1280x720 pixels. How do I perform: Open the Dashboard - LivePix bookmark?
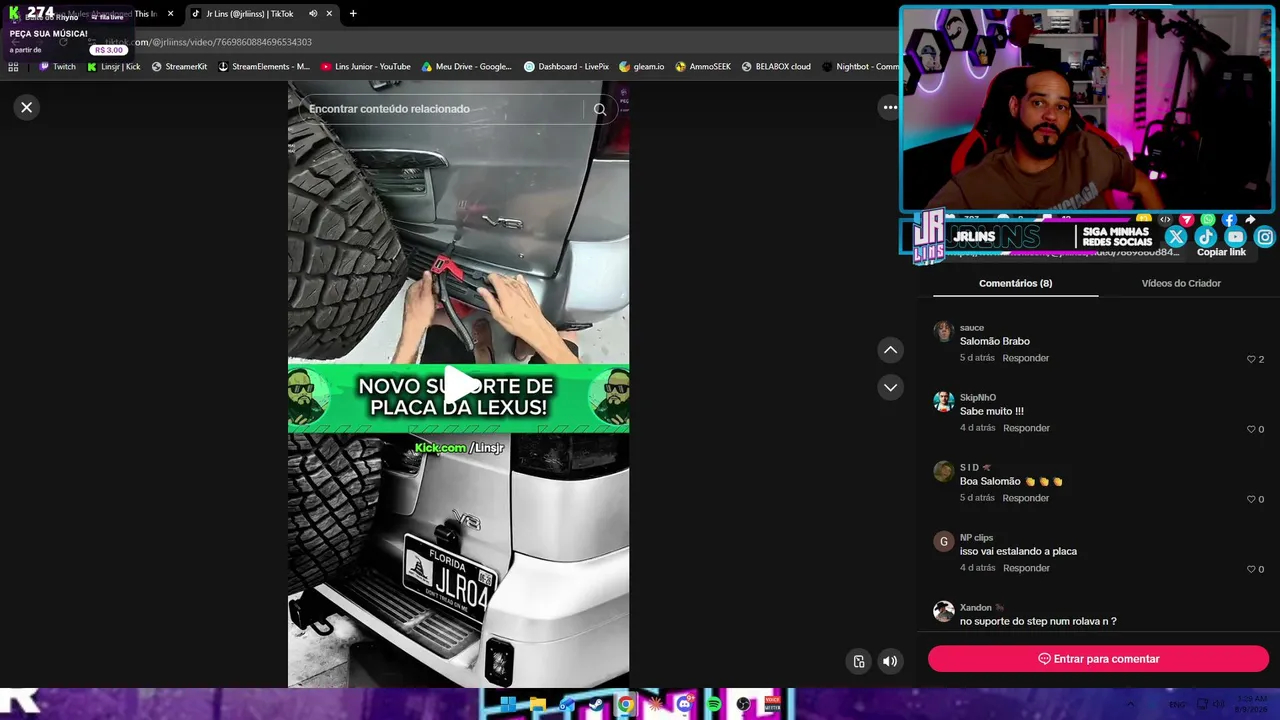pyautogui.click(x=566, y=67)
